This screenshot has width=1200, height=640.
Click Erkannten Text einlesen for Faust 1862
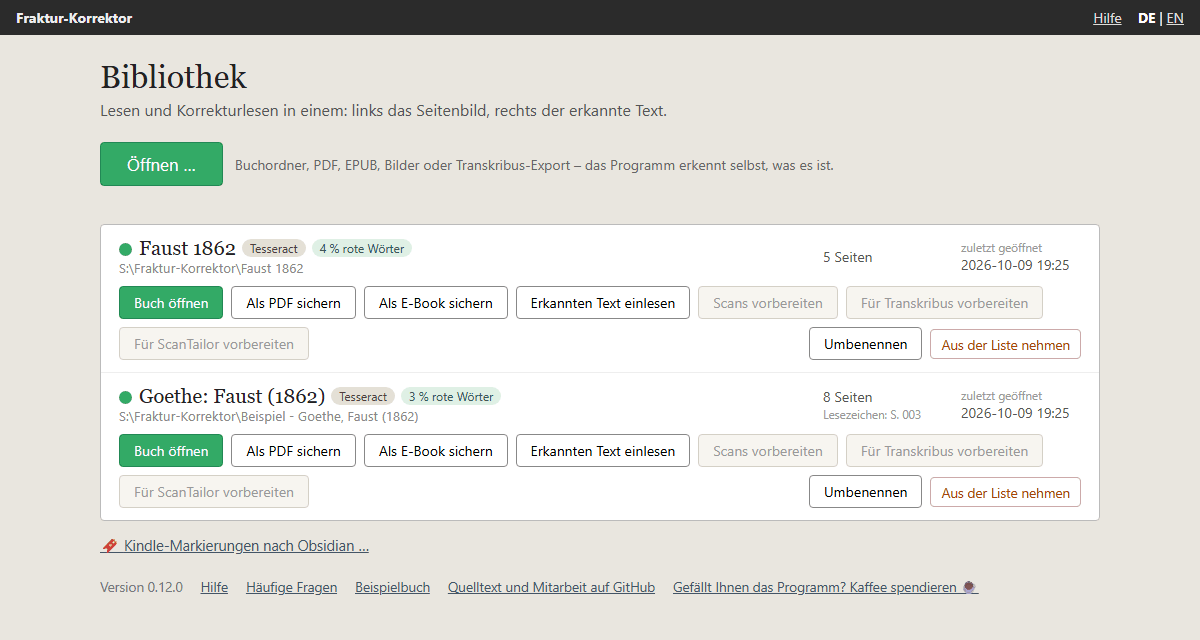pyautogui.click(x=603, y=303)
